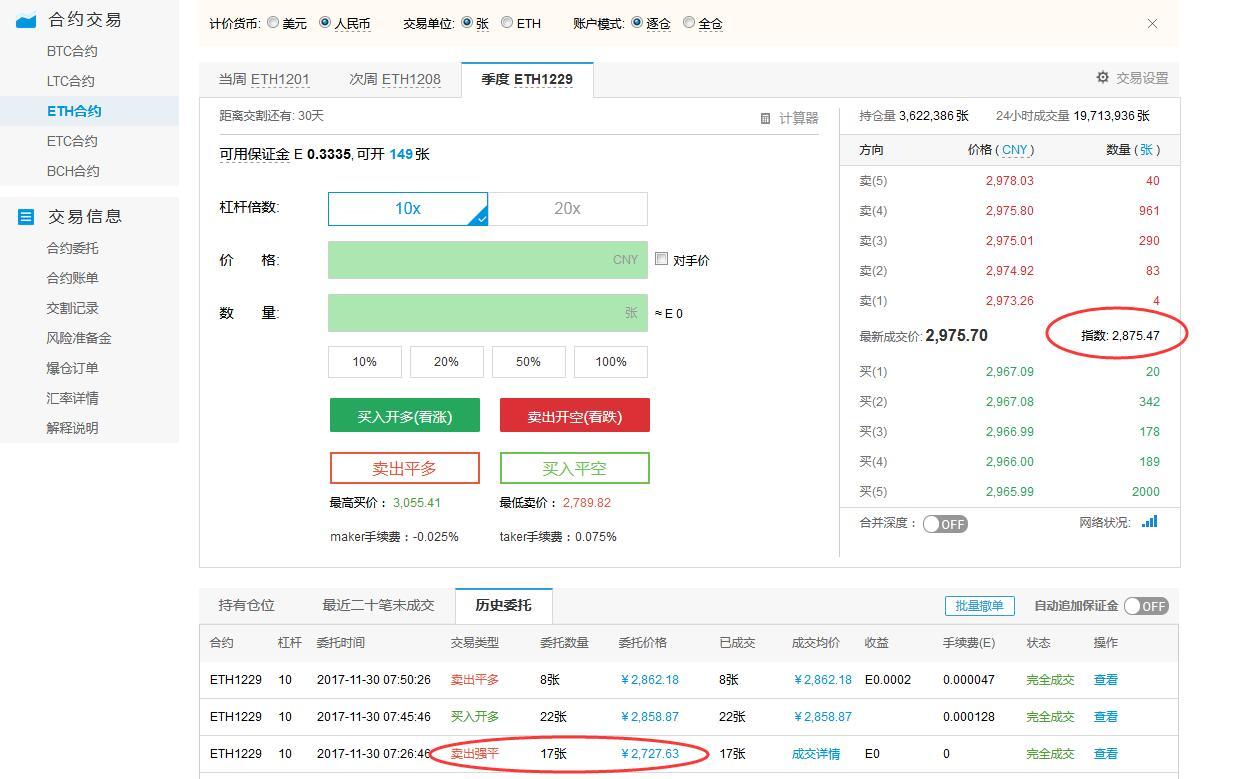Open ETH合约 in the sidebar

tap(74, 111)
